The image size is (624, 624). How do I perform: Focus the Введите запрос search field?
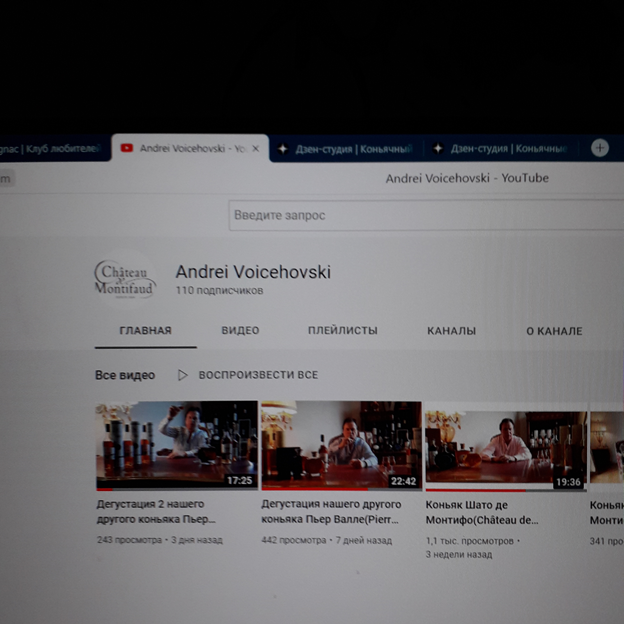click(x=426, y=215)
